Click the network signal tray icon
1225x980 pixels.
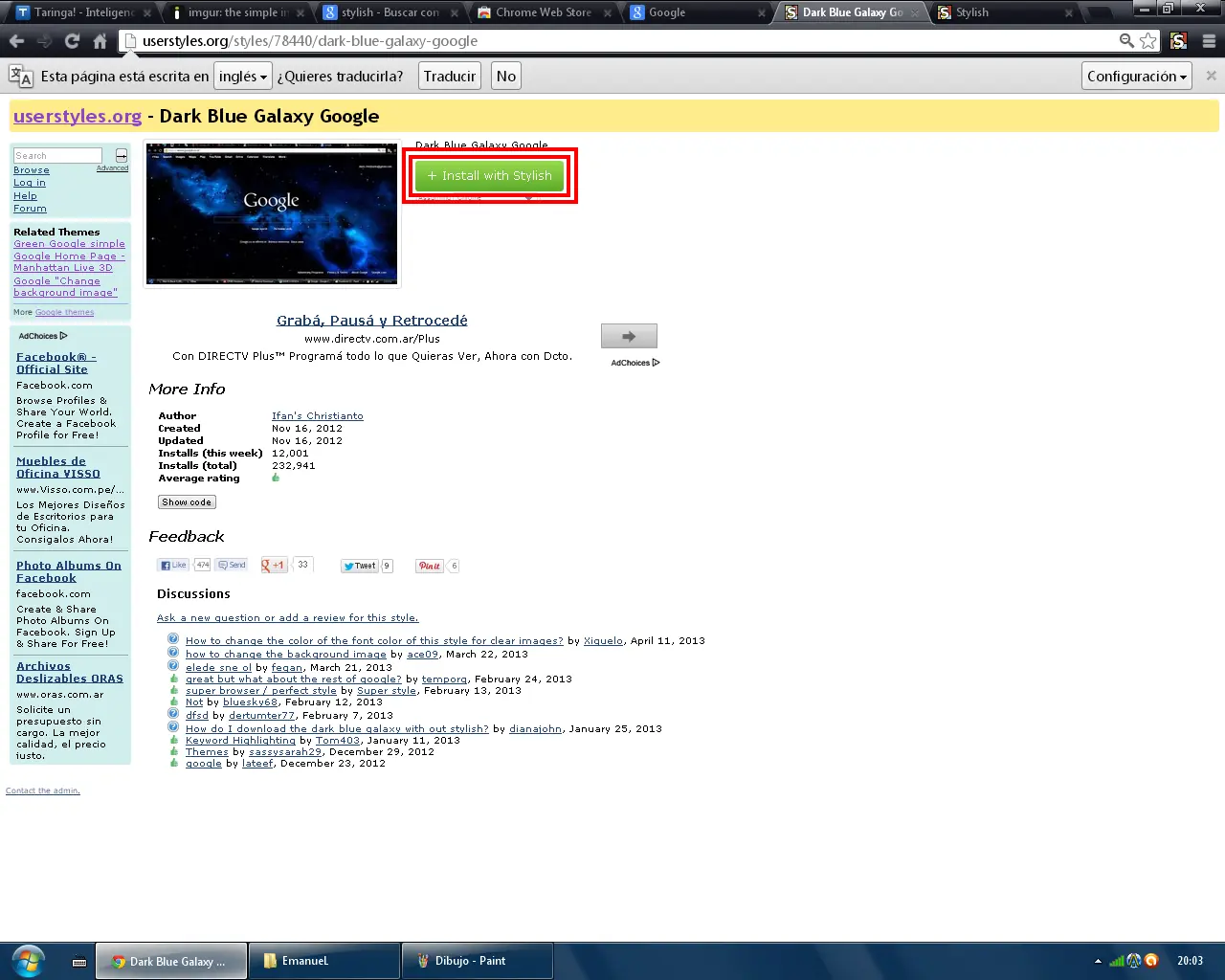pos(1117,961)
